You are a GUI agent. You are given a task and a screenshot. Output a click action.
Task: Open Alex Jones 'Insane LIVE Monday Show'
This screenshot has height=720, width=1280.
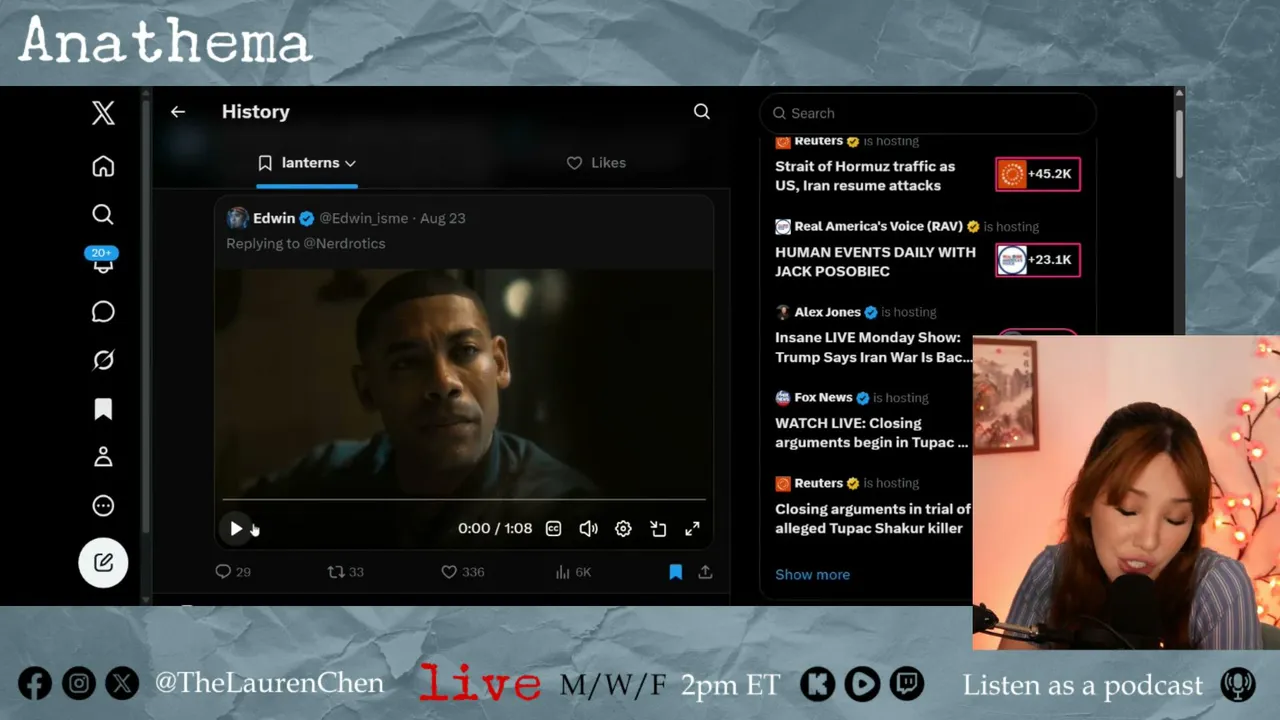pos(873,347)
